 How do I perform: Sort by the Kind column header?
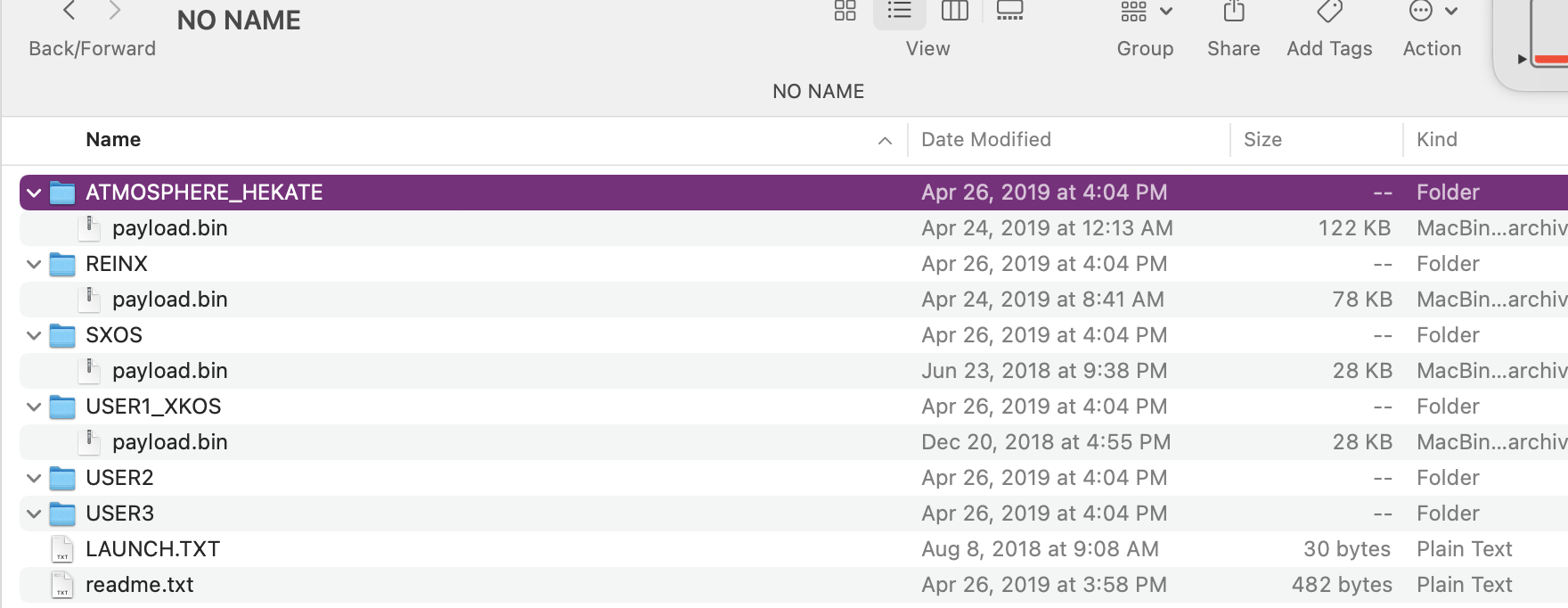click(1437, 139)
